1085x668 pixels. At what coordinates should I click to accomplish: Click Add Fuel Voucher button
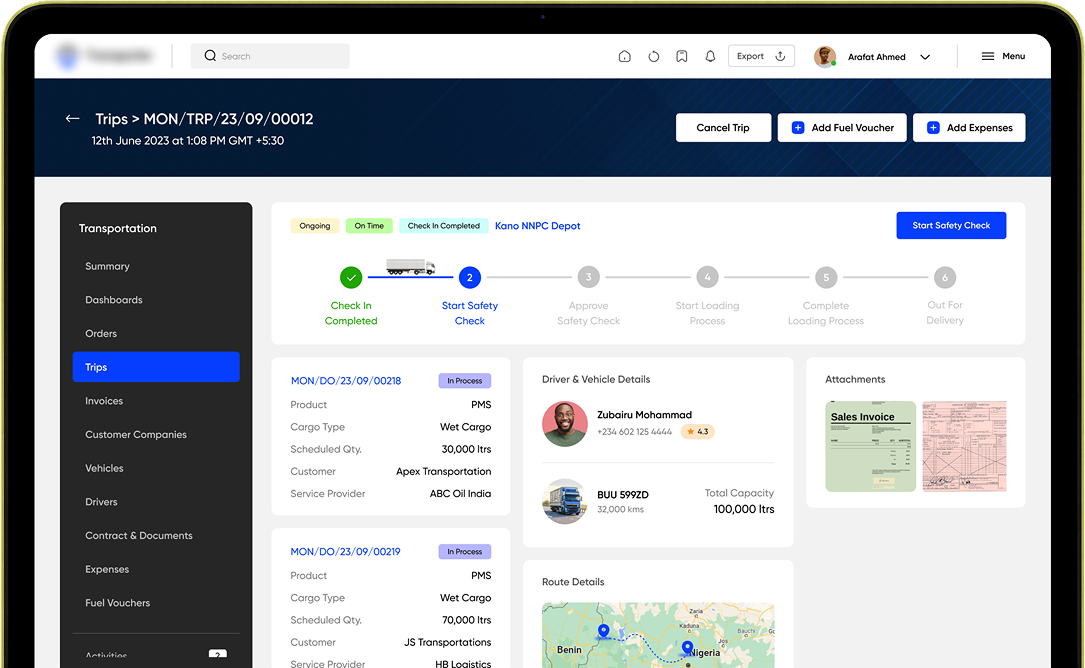coord(842,127)
